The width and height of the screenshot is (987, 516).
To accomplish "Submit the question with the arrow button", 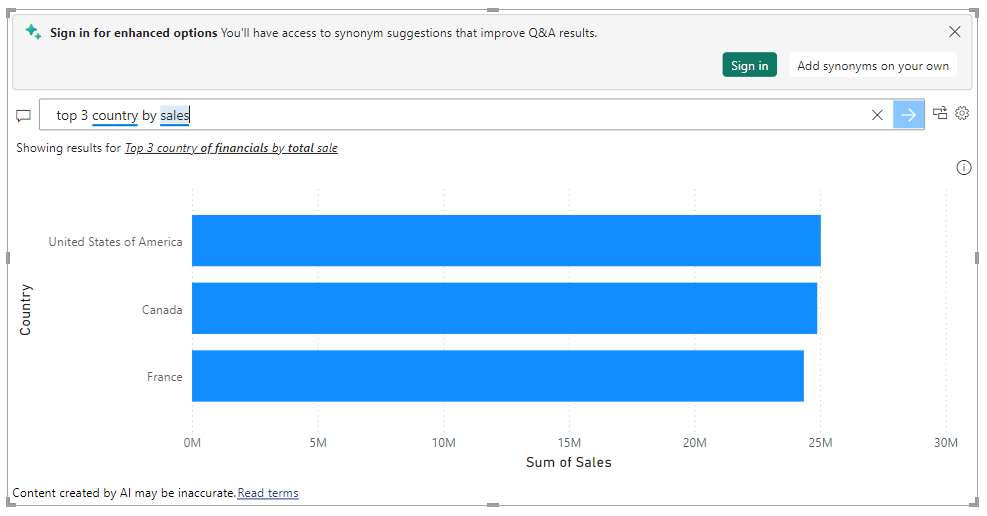I will click(908, 115).
